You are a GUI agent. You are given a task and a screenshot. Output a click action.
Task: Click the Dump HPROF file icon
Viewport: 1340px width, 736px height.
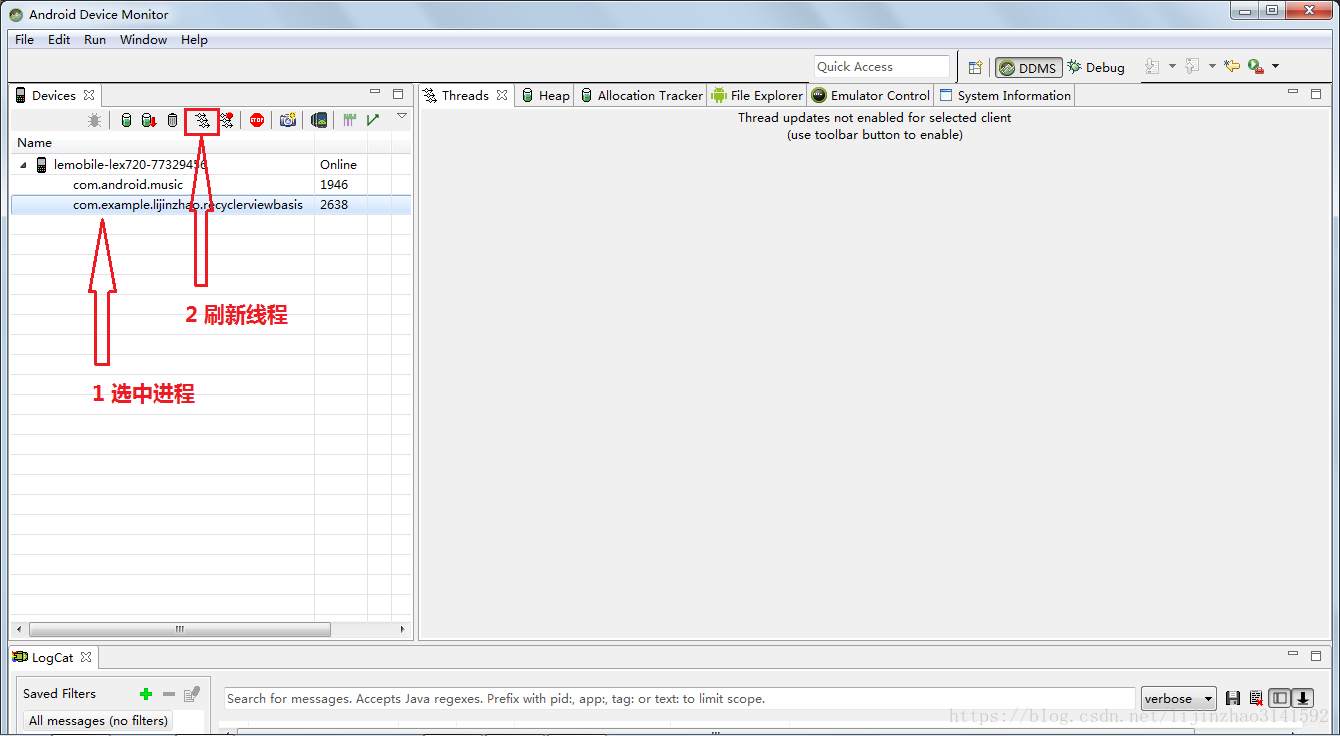pos(149,120)
